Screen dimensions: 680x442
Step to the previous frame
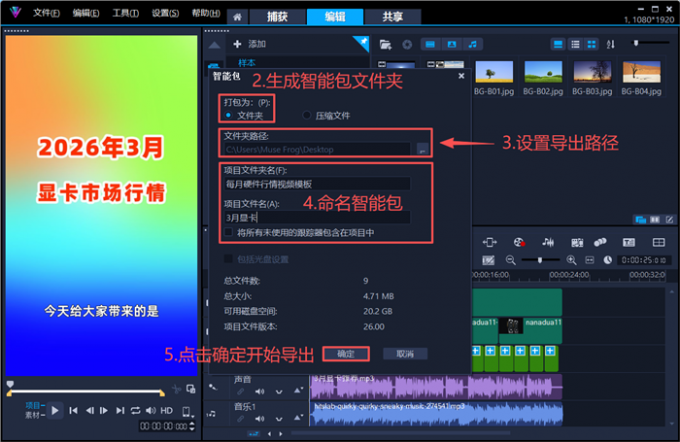[x=90, y=410]
